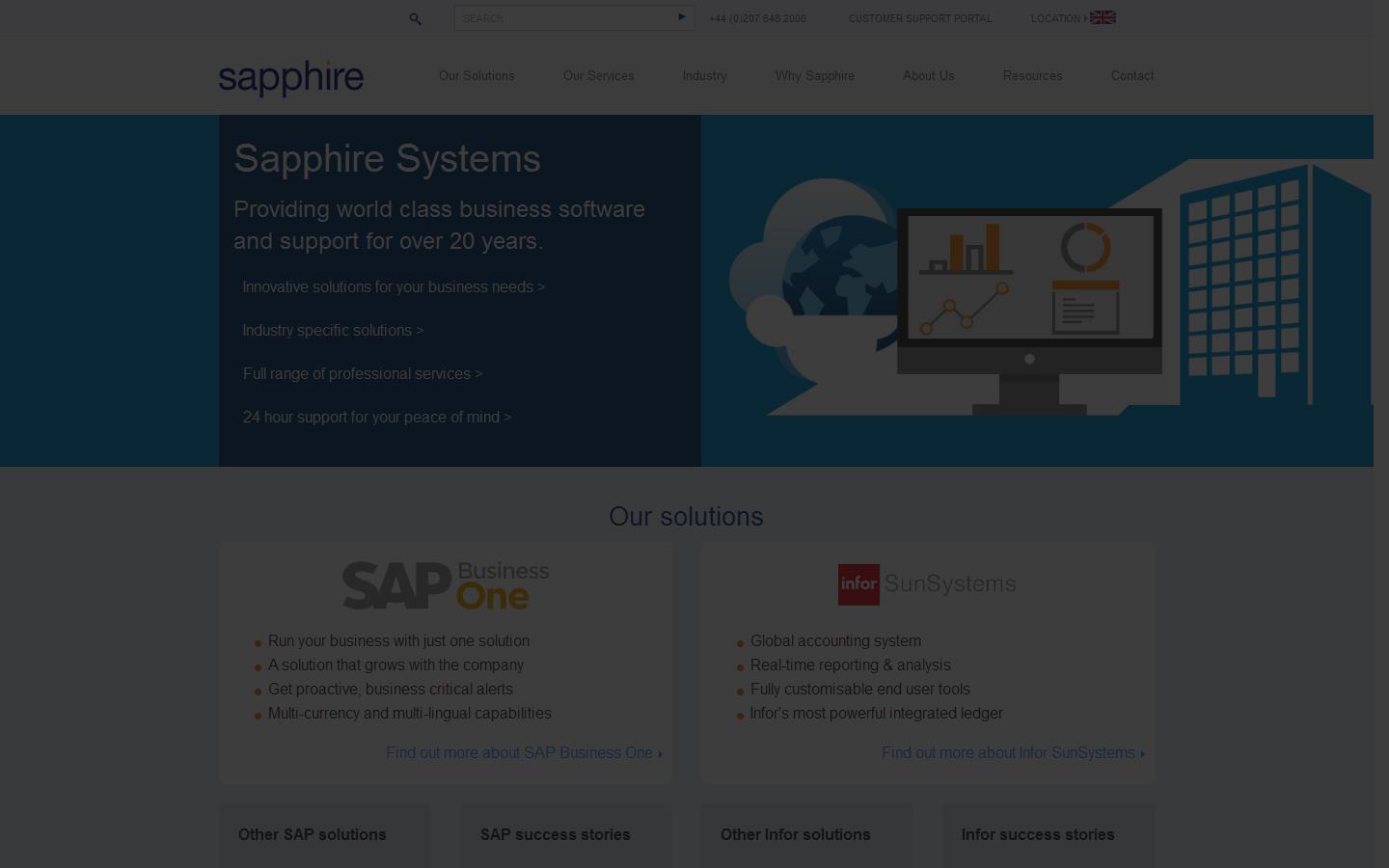The width and height of the screenshot is (1389, 868).
Task: Click the SAP Business One logo
Action: tap(446, 585)
